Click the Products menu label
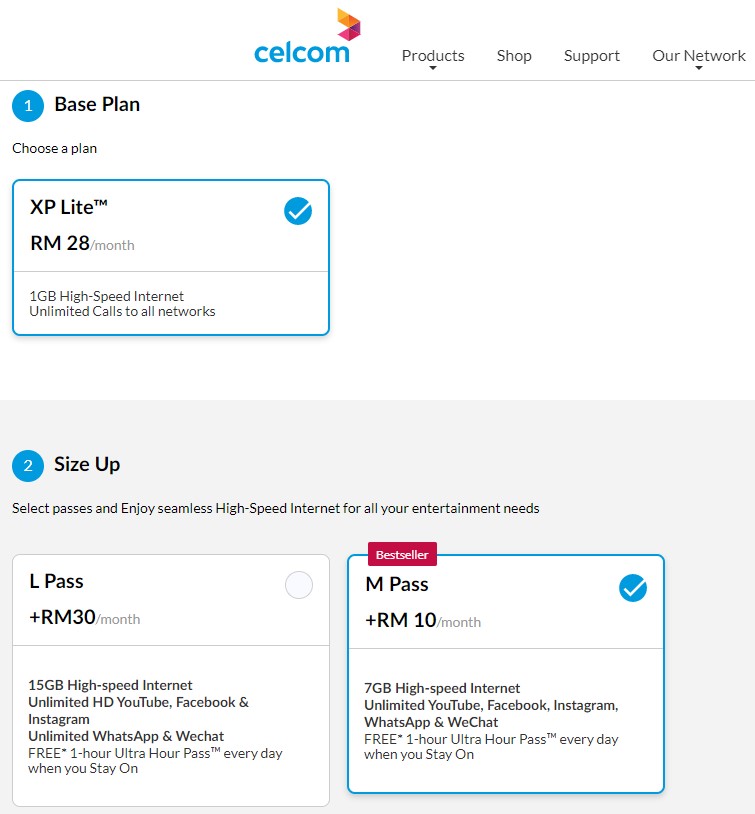The width and height of the screenshot is (755, 814). point(433,56)
